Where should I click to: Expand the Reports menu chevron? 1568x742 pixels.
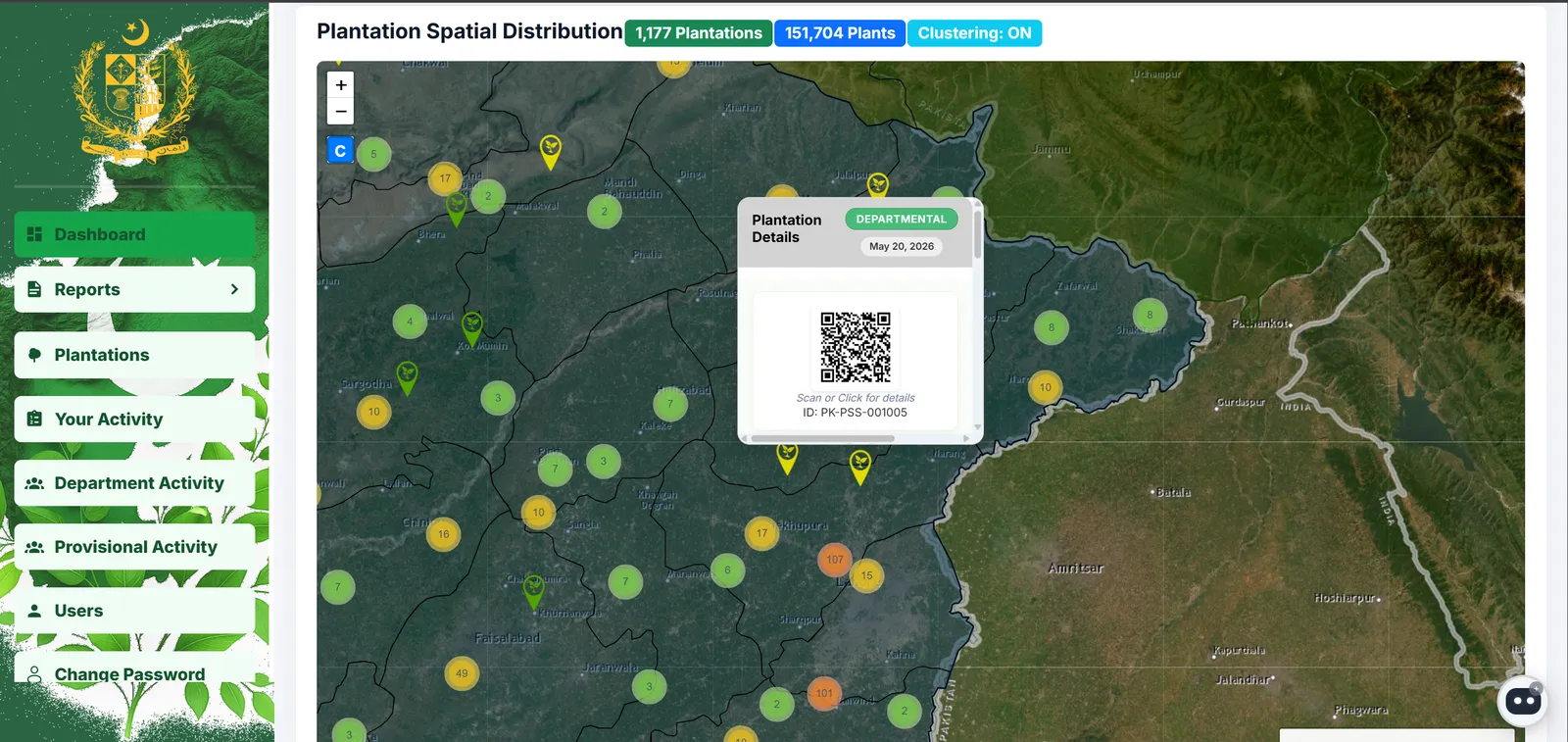point(234,289)
